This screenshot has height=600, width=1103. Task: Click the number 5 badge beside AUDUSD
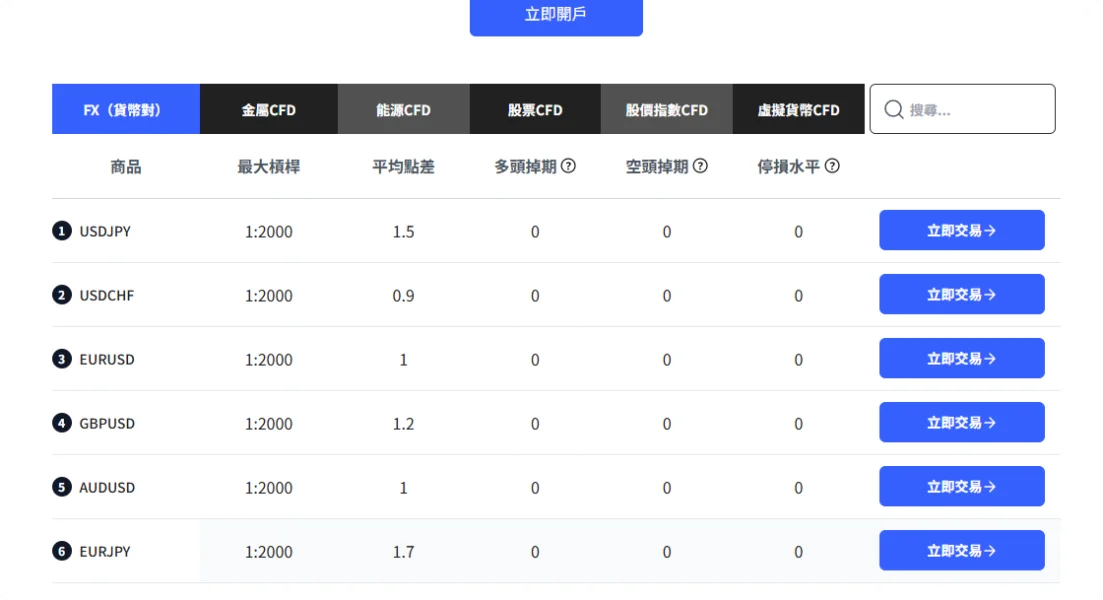(62, 487)
